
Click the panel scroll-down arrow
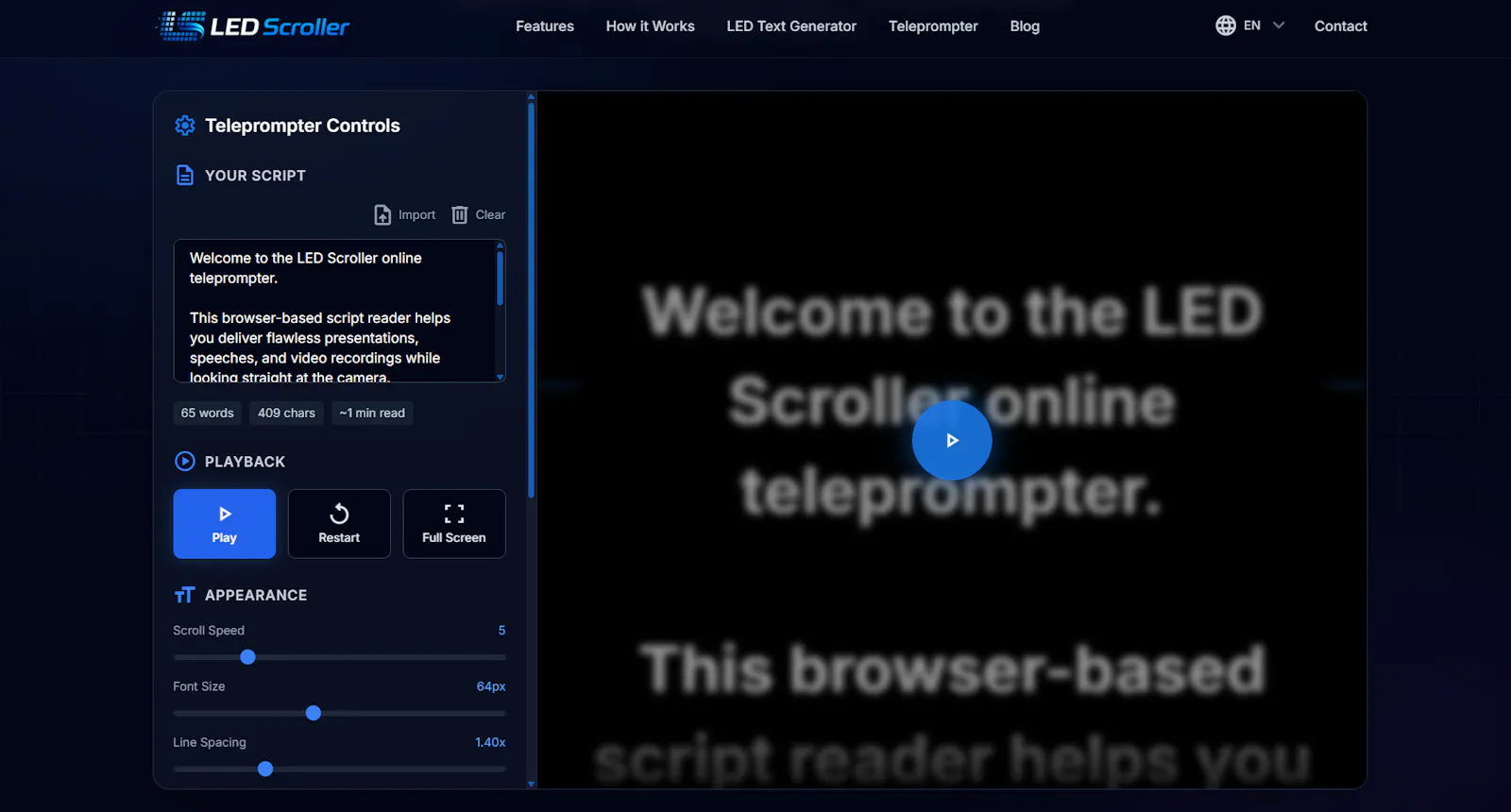[531, 784]
